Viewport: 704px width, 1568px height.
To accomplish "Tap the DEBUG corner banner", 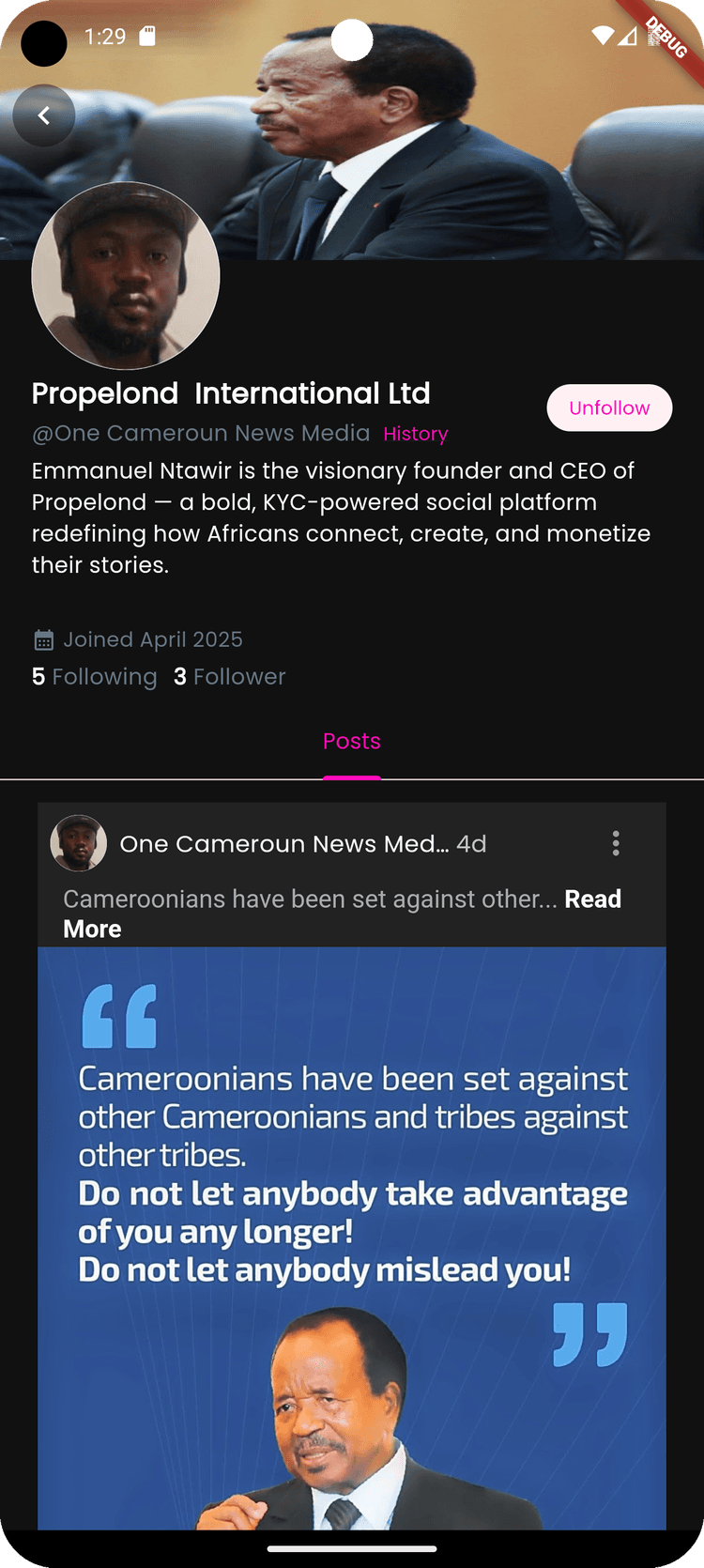I will [667, 36].
